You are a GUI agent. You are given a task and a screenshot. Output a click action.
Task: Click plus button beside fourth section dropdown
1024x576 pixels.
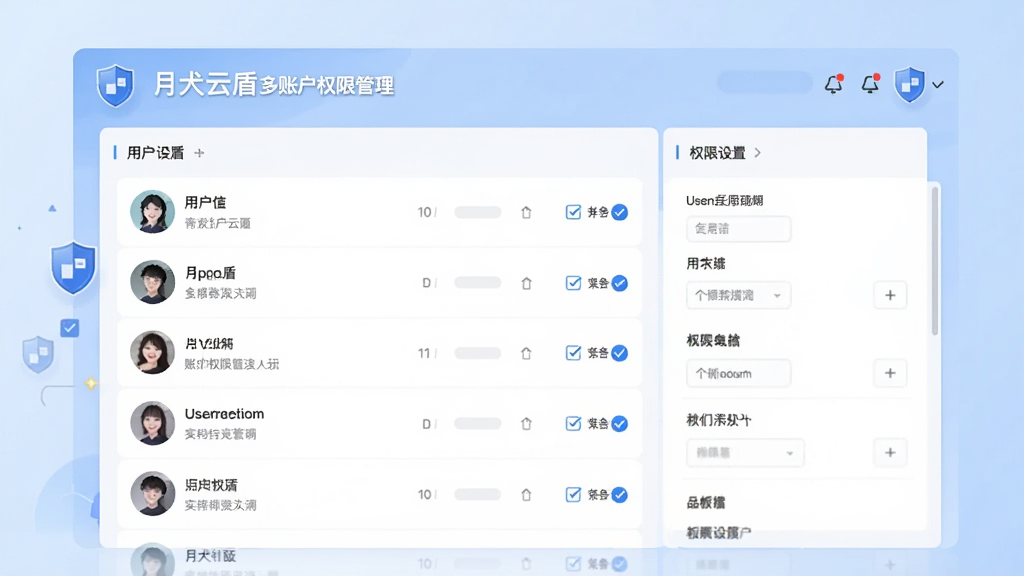point(890,453)
